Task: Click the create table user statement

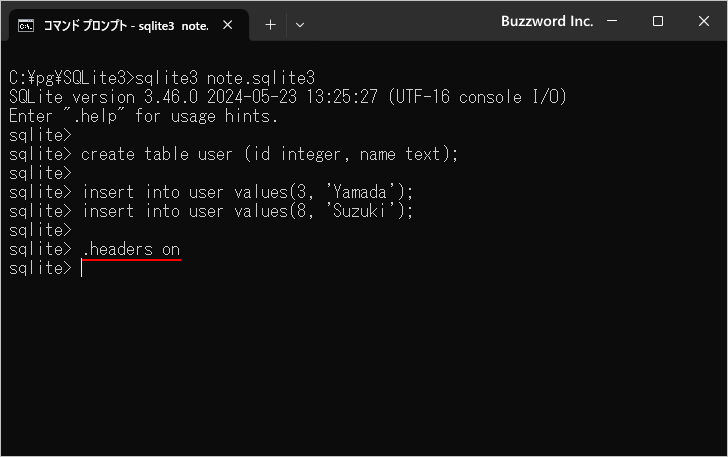Action: (269, 154)
